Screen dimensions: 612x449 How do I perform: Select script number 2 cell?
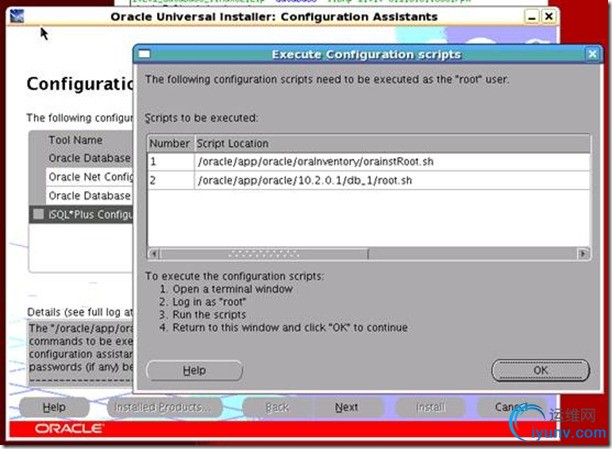(x=171, y=180)
